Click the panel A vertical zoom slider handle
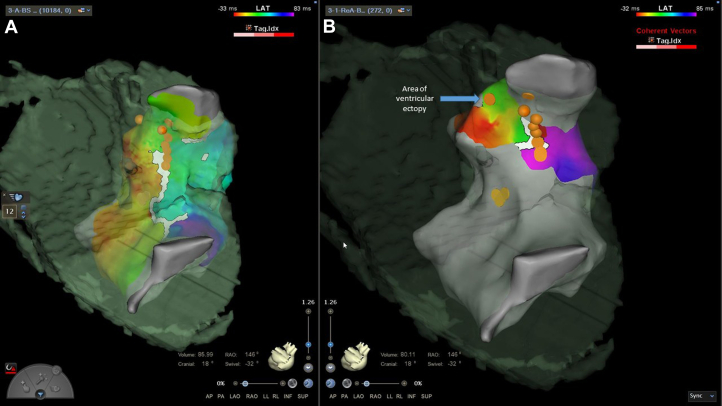Viewport: 722px width, 406px height. tap(308, 344)
